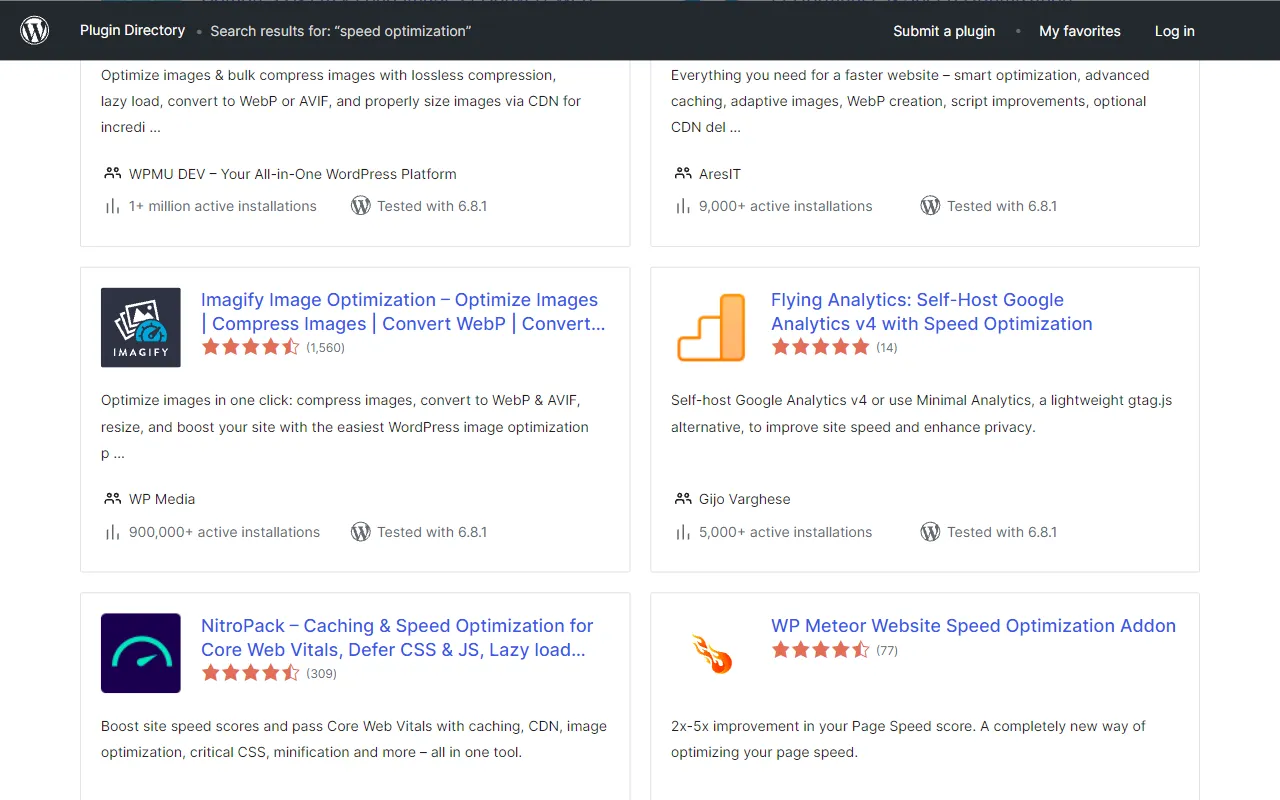The image size is (1280, 800).
Task: Open the Plugin Directory link
Action: [x=133, y=30]
